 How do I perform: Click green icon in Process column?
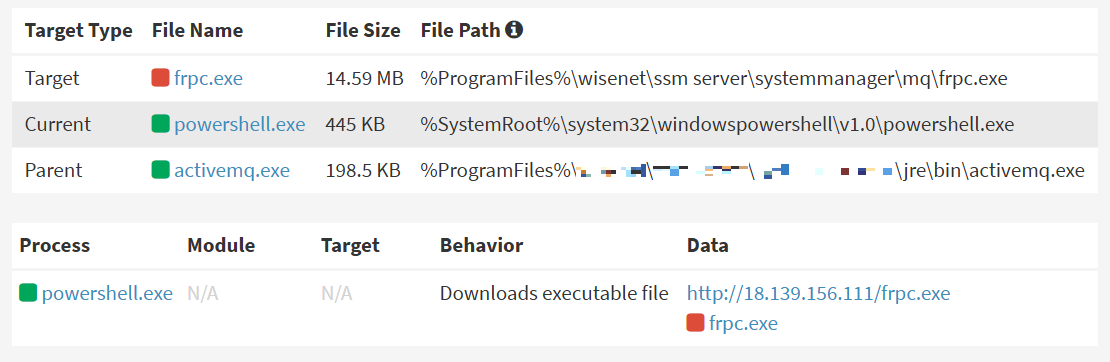pyautogui.click(x=28, y=293)
